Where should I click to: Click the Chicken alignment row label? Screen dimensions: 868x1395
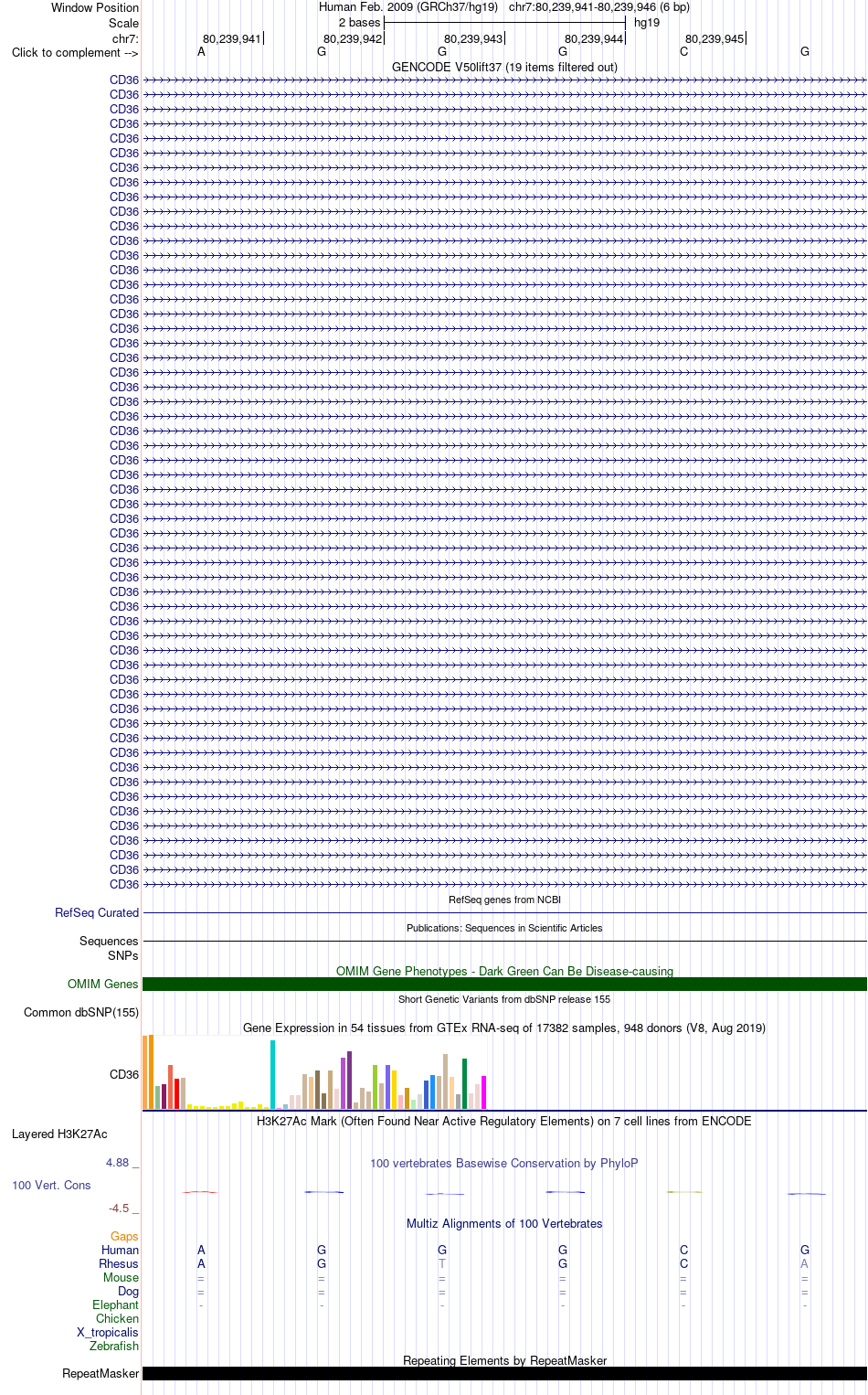tap(118, 1318)
